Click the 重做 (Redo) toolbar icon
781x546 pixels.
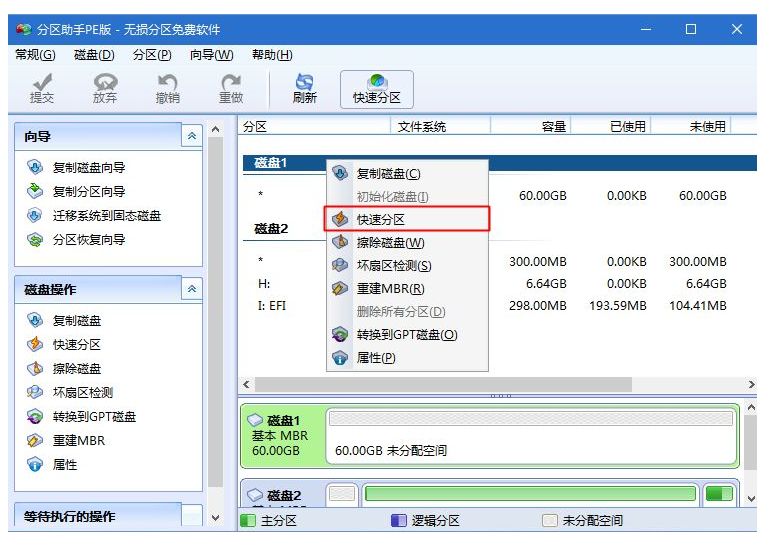point(231,88)
